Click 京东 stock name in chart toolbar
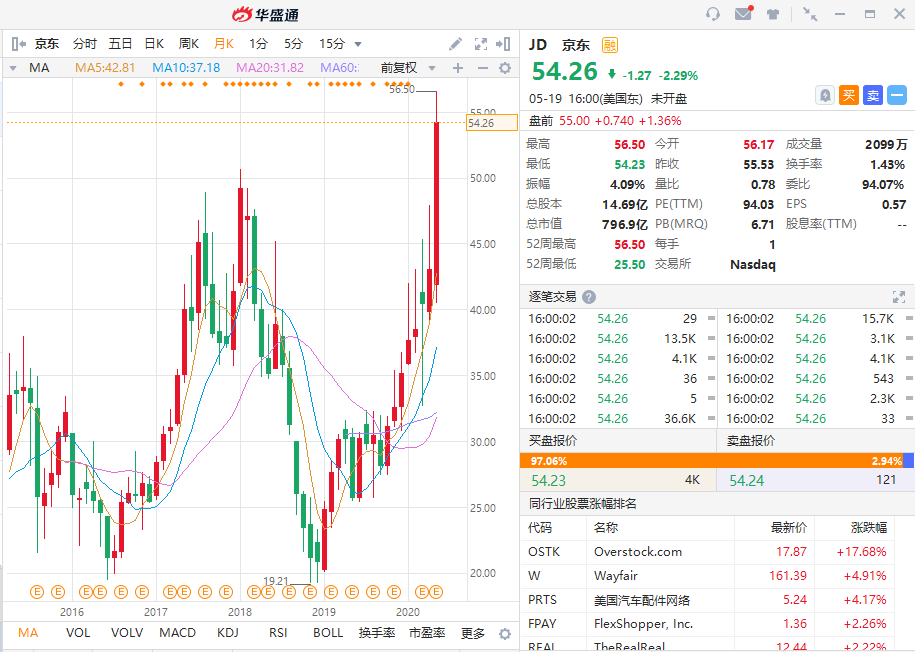The image size is (915, 652). coord(47,44)
